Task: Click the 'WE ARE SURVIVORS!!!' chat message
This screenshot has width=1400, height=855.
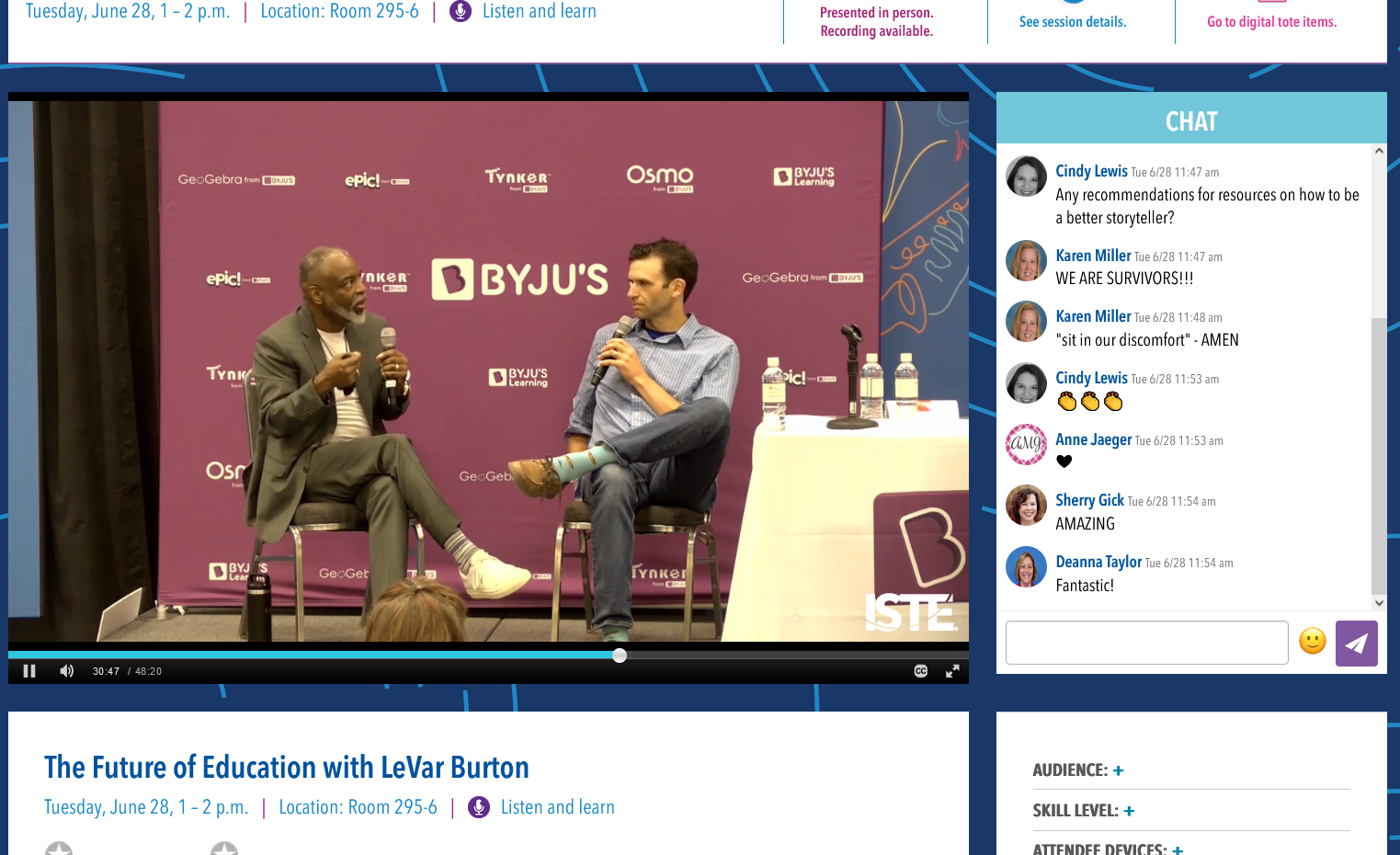Action: click(1124, 279)
